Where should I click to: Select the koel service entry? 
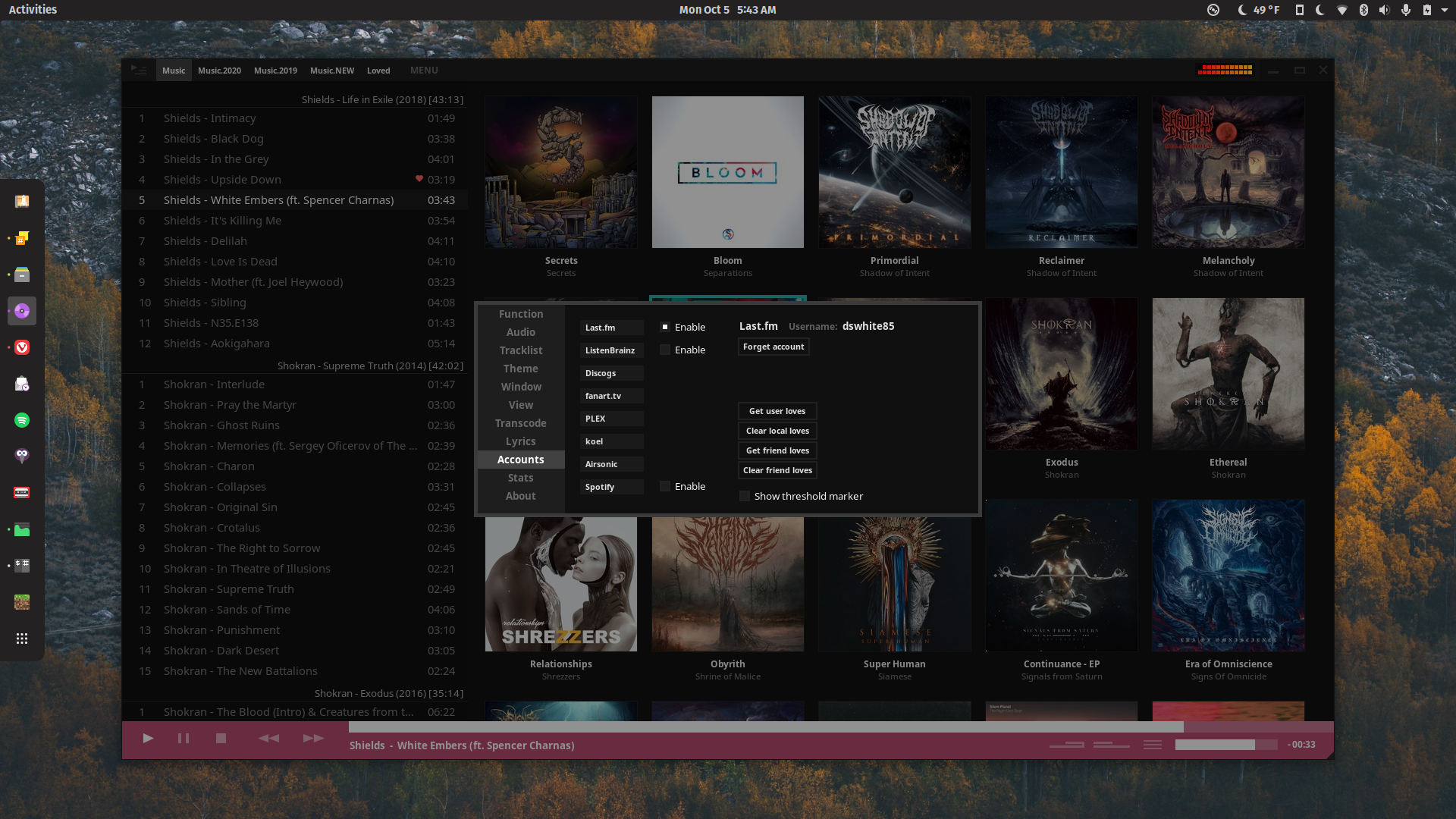click(x=612, y=441)
